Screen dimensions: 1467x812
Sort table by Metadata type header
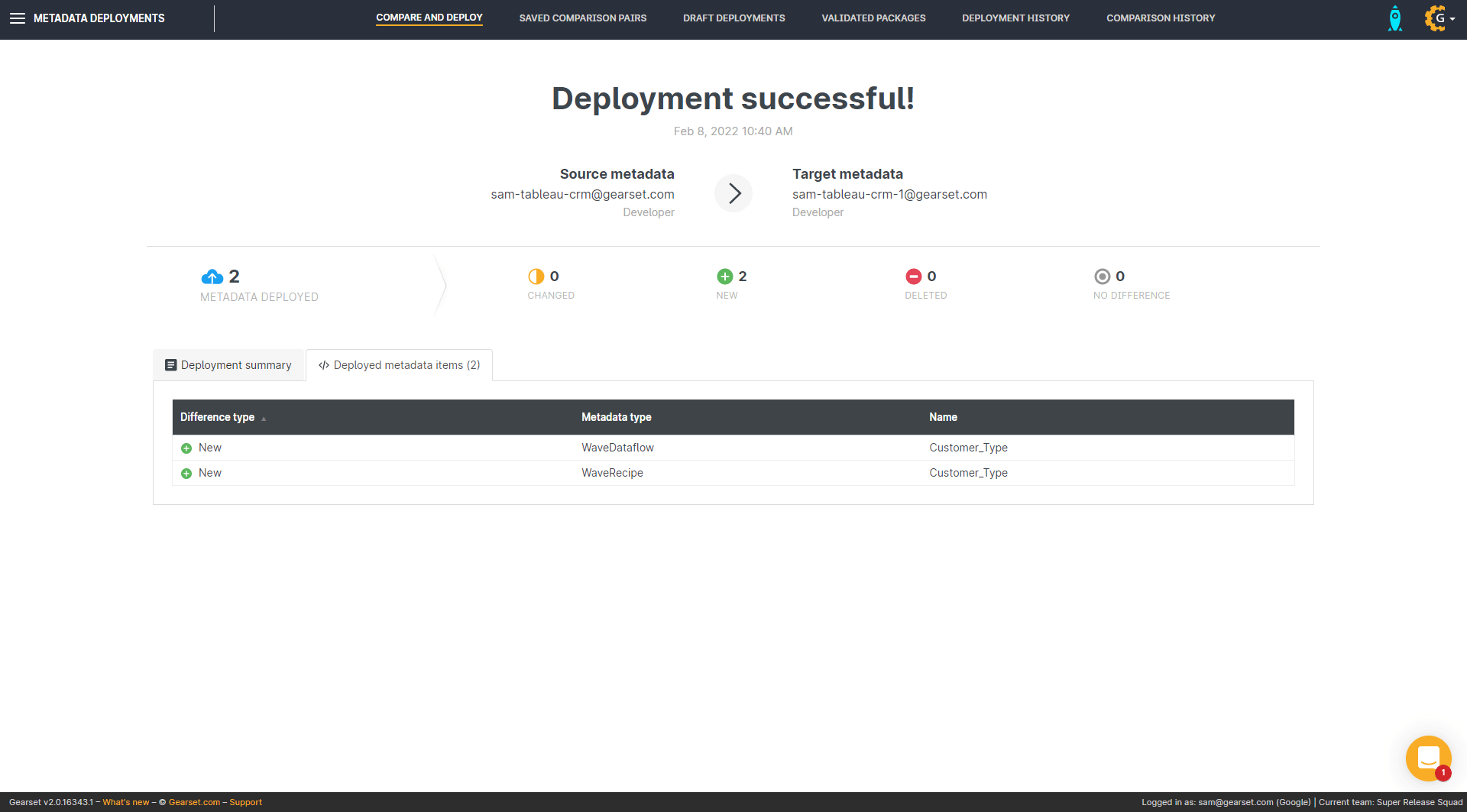616,417
